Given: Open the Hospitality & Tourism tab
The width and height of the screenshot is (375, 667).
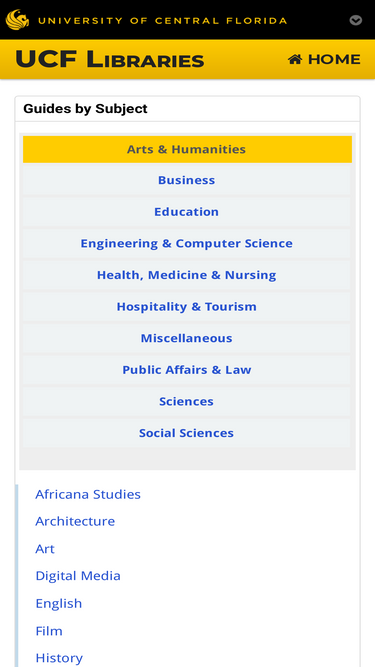Looking at the screenshot, I should pos(187,307).
